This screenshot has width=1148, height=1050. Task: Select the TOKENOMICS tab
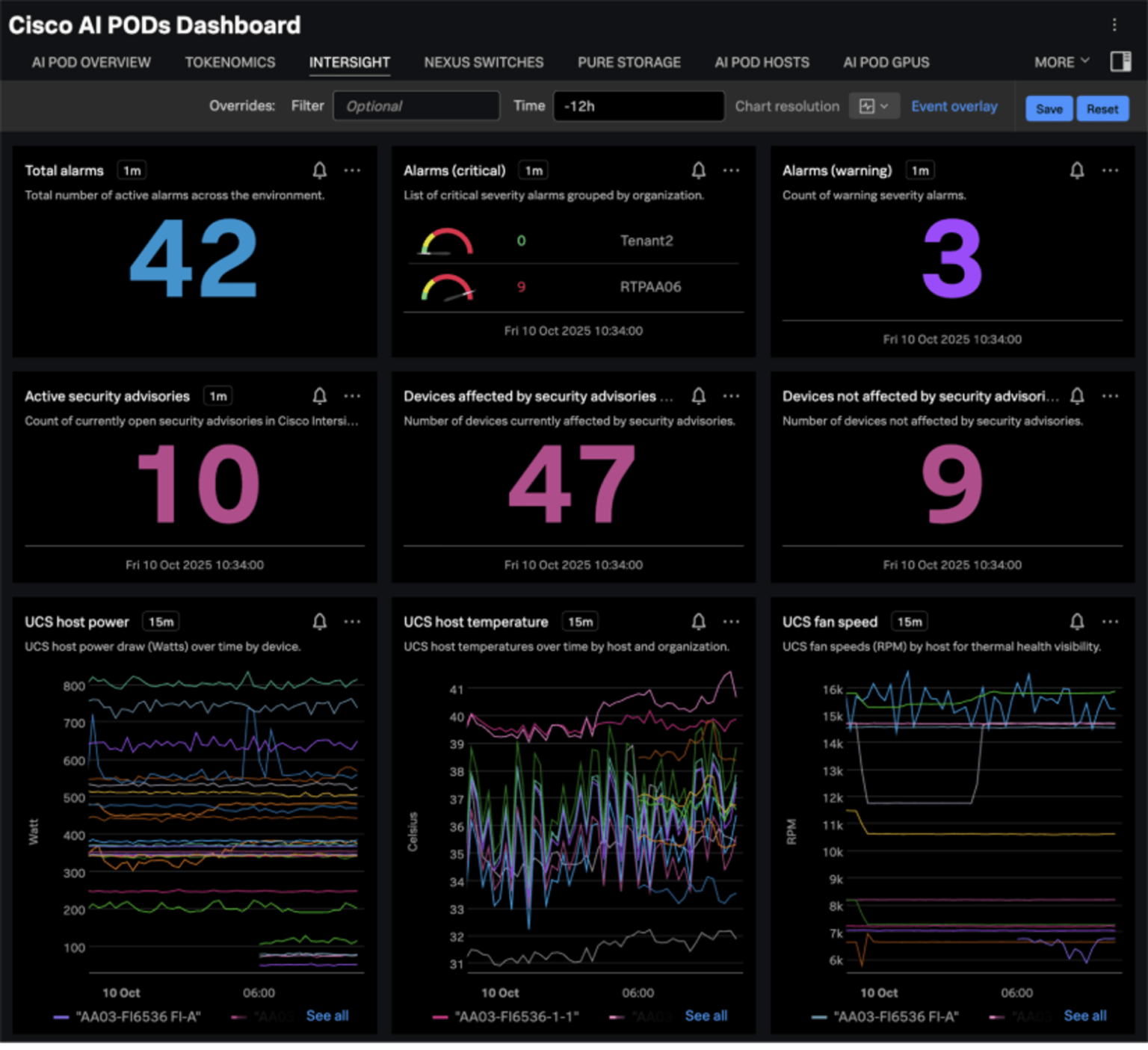[230, 62]
